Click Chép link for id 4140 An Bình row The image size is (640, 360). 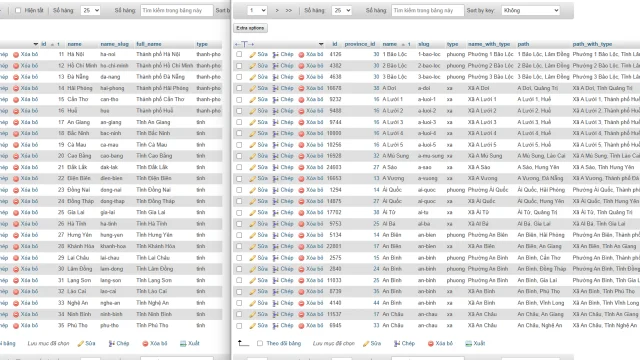tap(287, 303)
